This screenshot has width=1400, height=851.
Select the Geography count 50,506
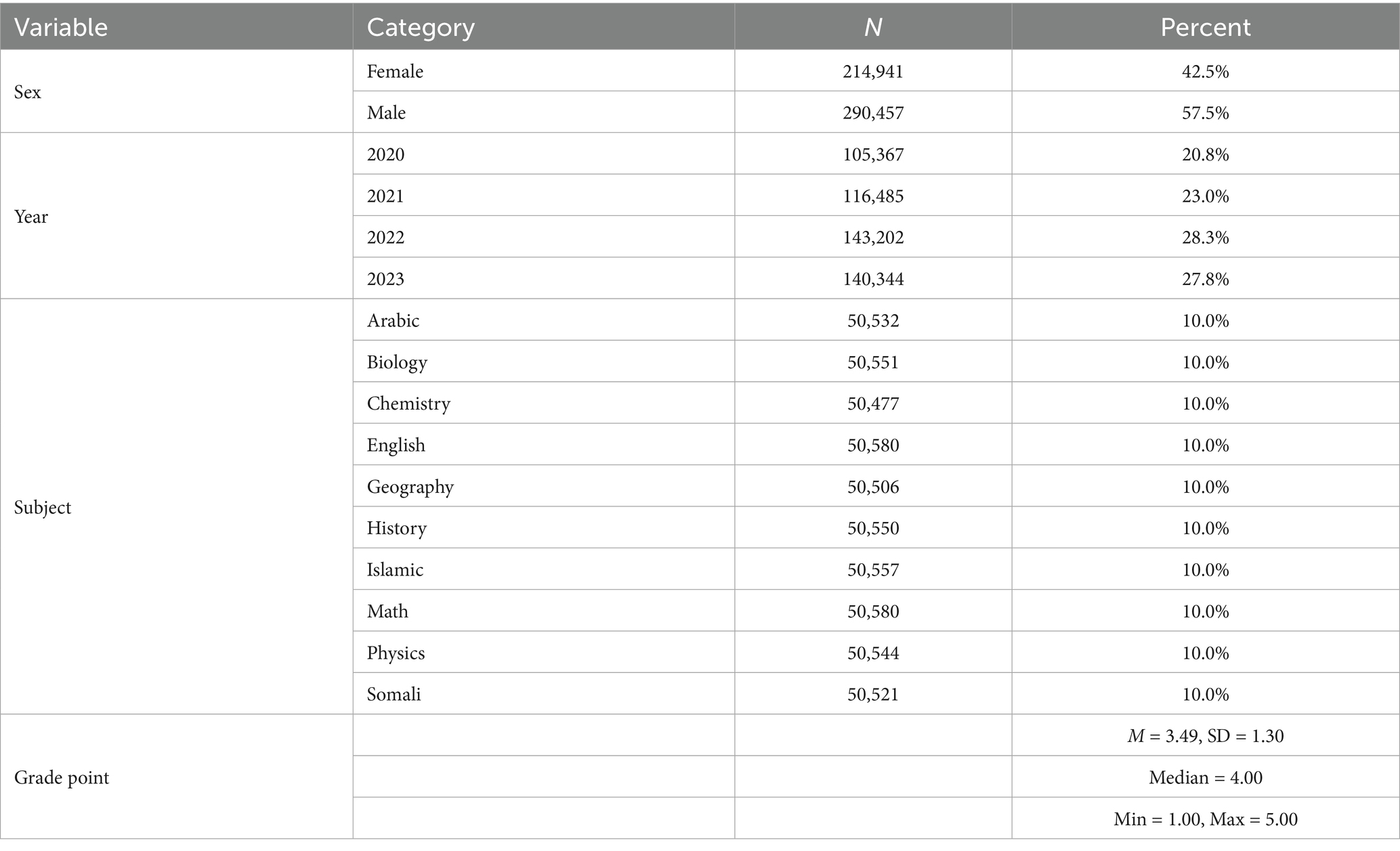[873, 487]
